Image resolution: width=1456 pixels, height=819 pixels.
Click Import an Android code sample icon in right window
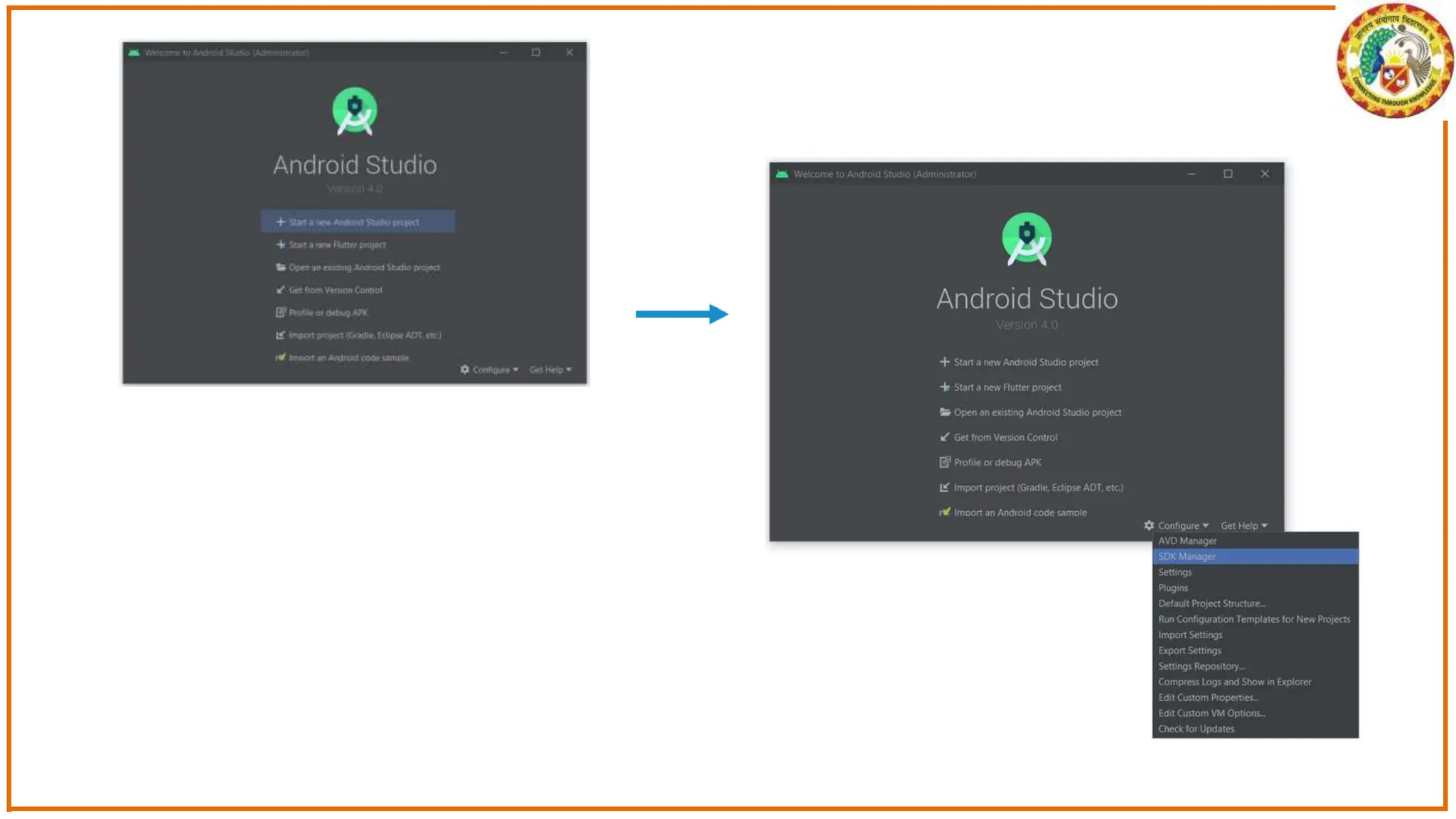coord(944,512)
